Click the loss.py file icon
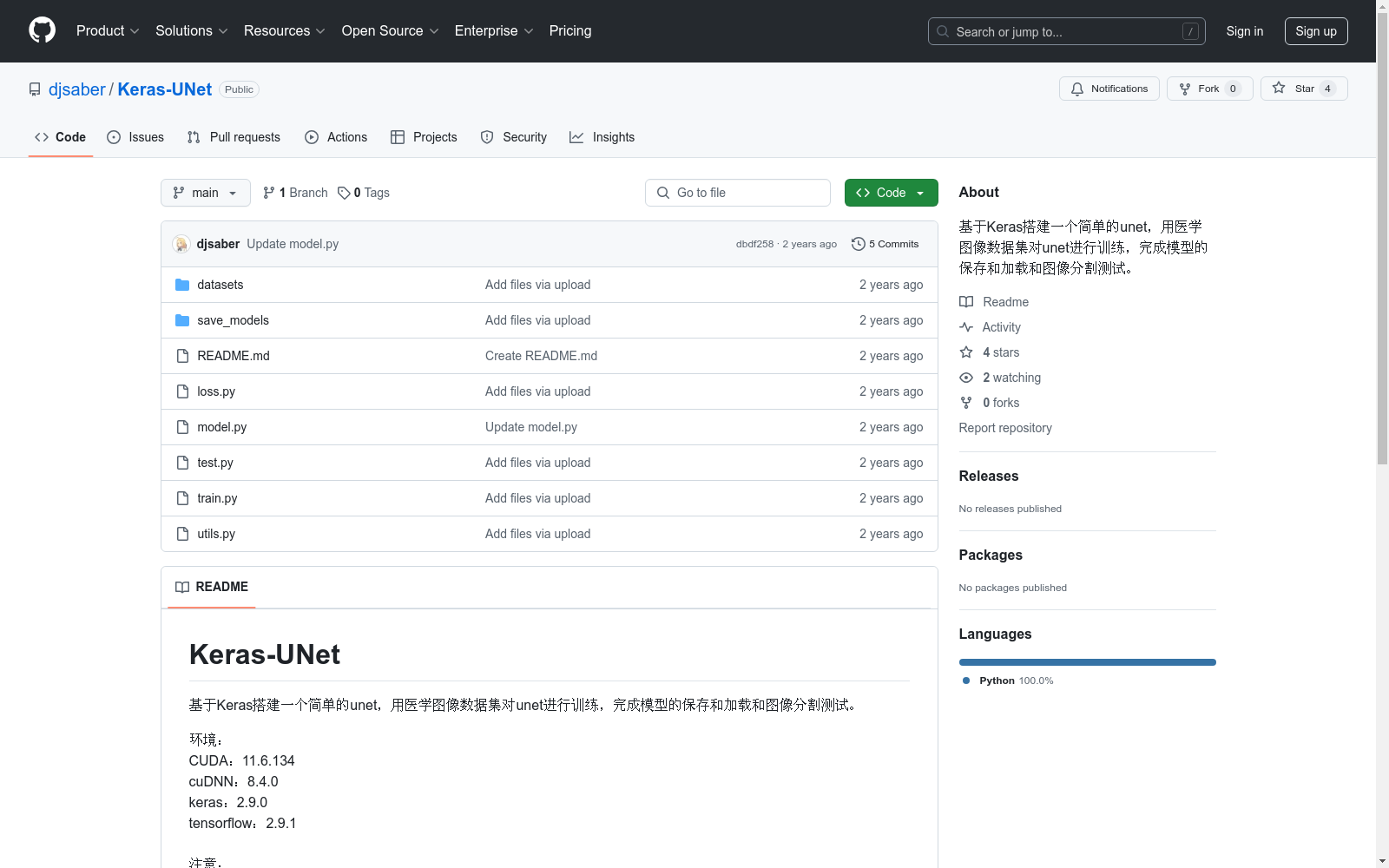The width and height of the screenshot is (1389, 868). [x=182, y=391]
